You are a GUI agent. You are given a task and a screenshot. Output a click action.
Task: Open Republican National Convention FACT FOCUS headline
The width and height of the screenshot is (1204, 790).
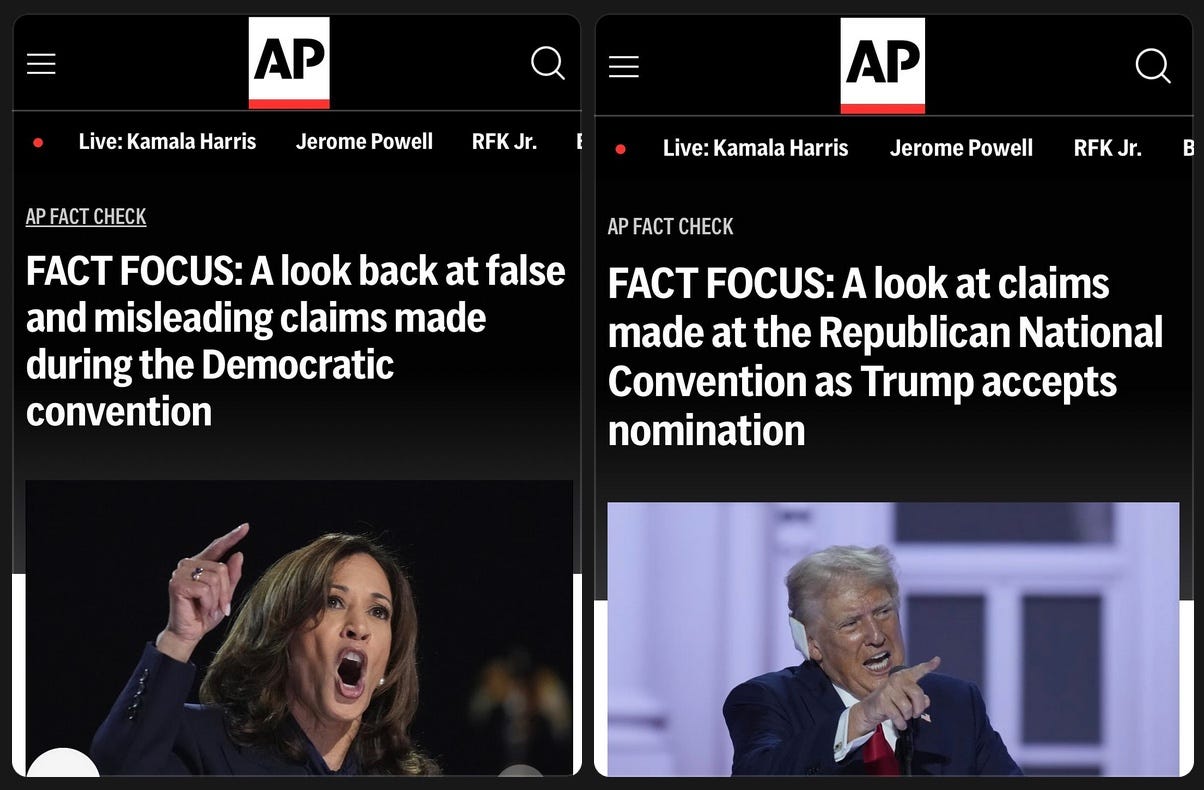point(885,357)
